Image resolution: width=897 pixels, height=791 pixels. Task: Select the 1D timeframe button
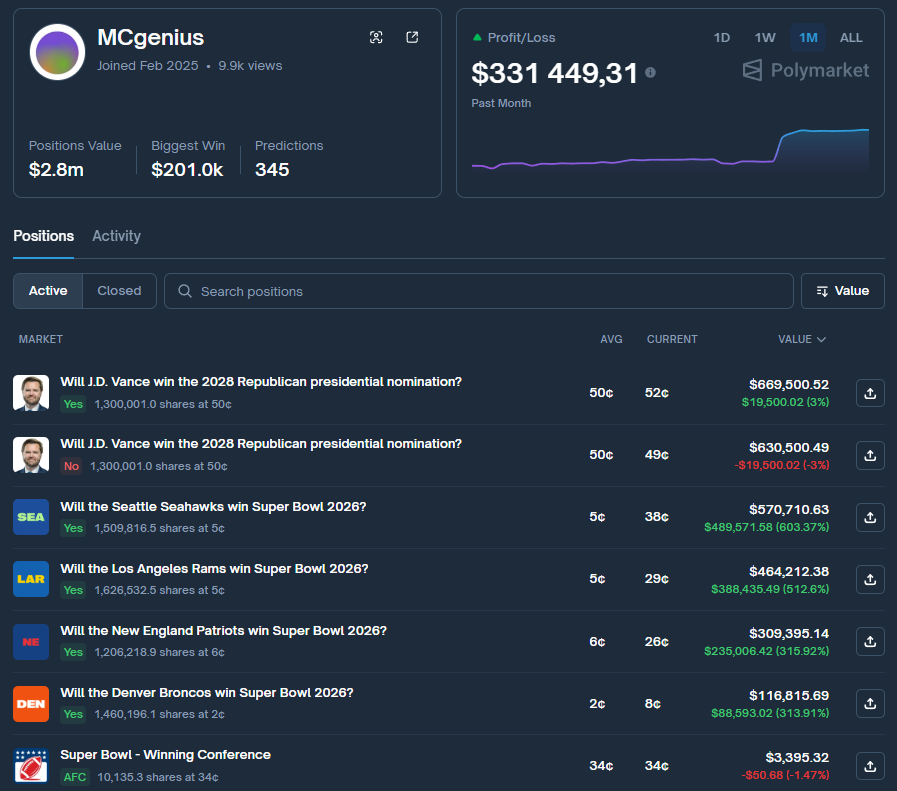722,37
